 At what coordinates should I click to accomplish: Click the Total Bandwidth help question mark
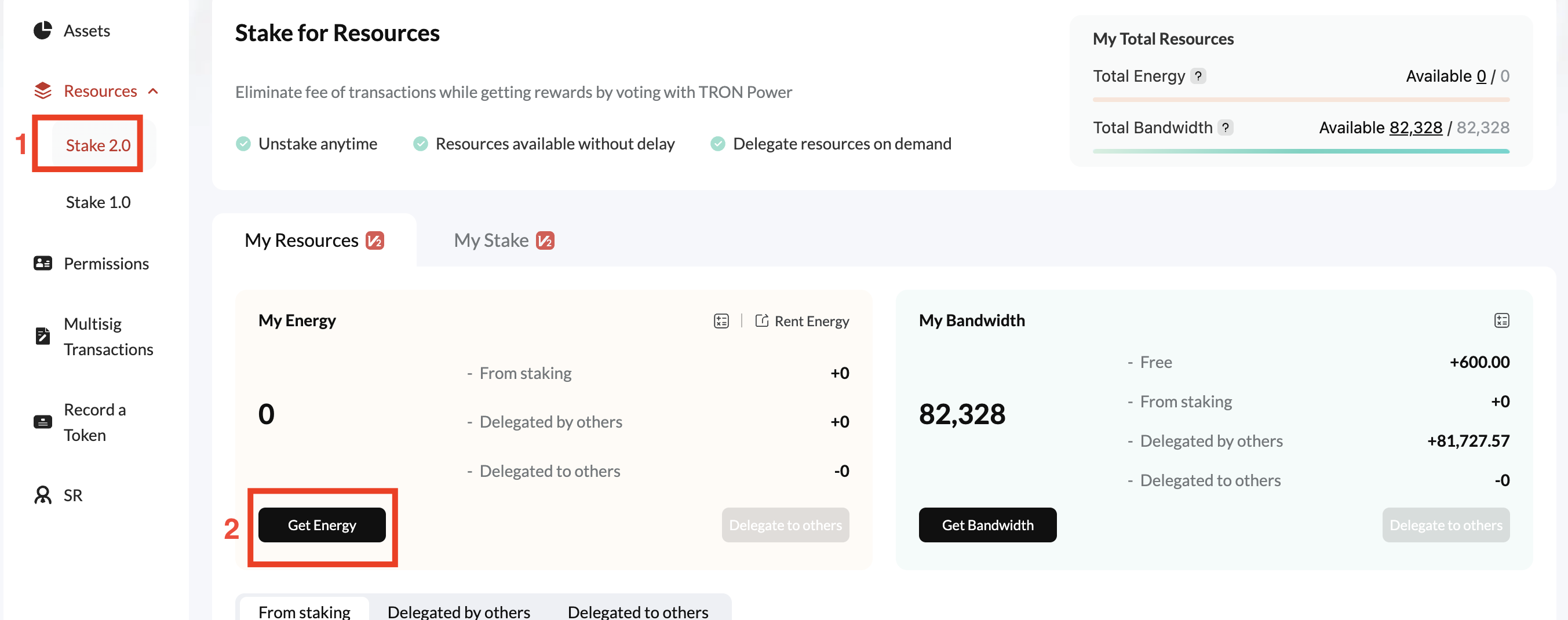point(1226,128)
